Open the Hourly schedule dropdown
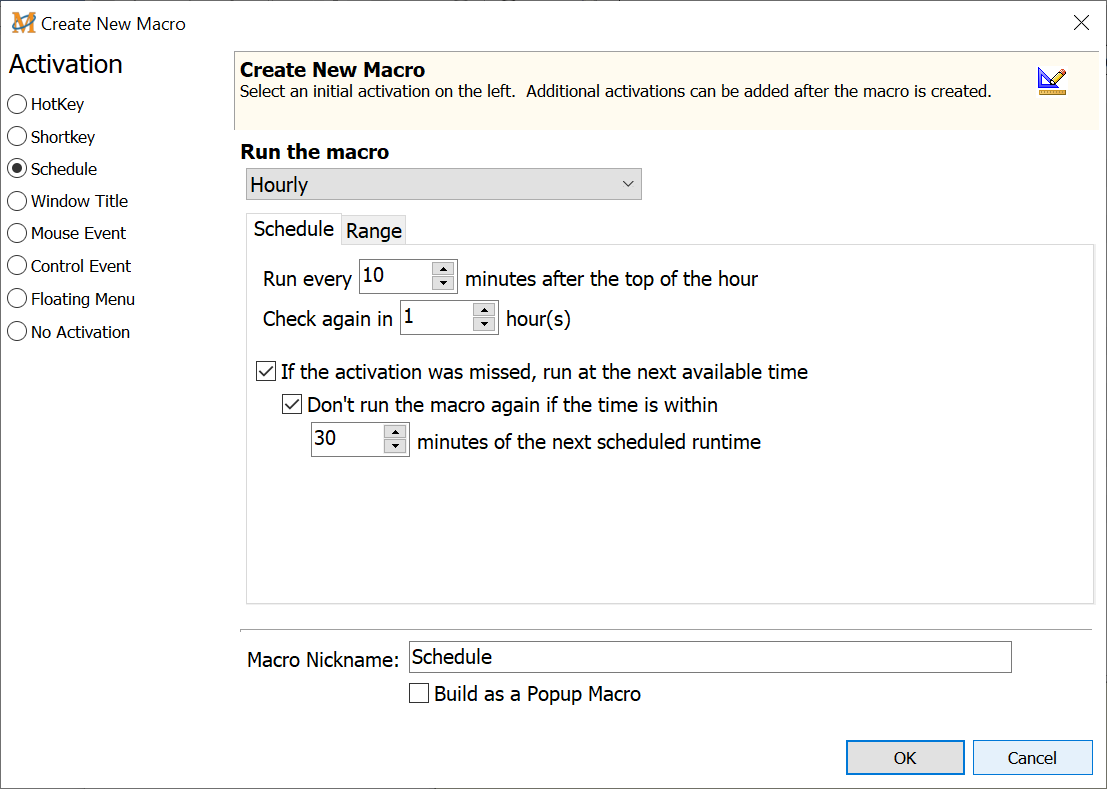This screenshot has height=789, width=1107. (x=443, y=184)
